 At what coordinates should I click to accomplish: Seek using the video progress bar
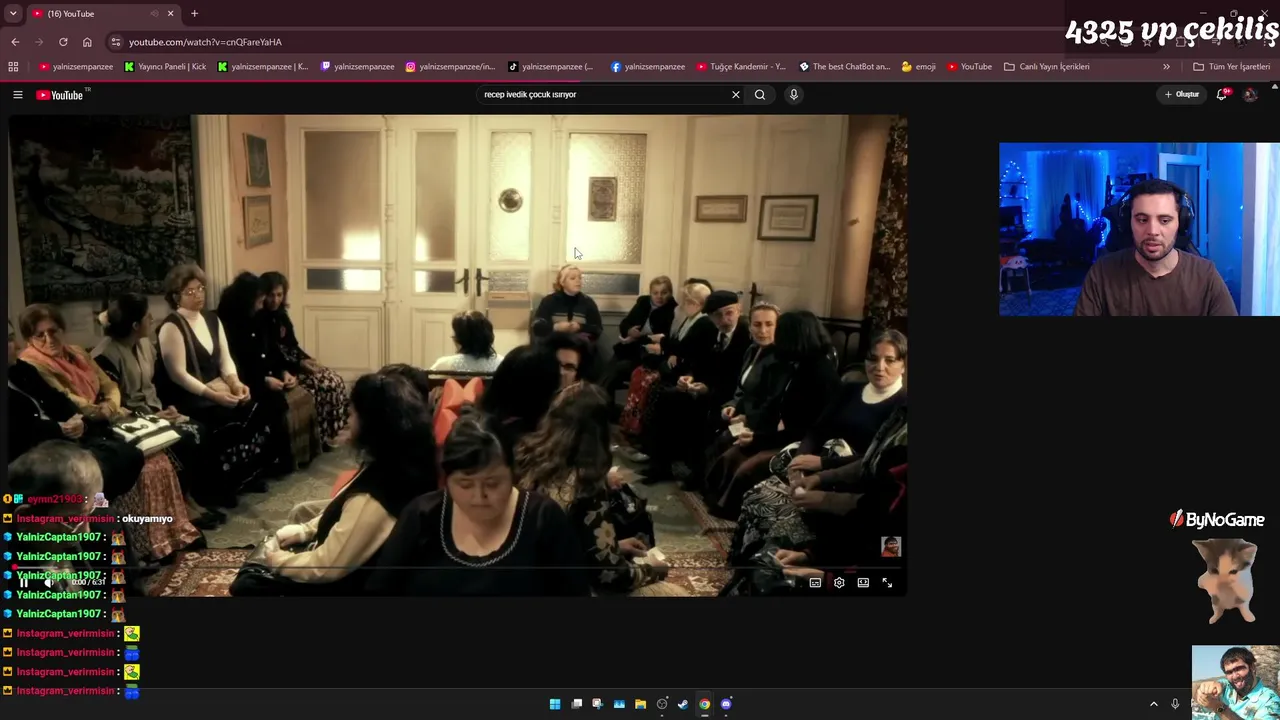pyautogui.click(x=458, y=567)
